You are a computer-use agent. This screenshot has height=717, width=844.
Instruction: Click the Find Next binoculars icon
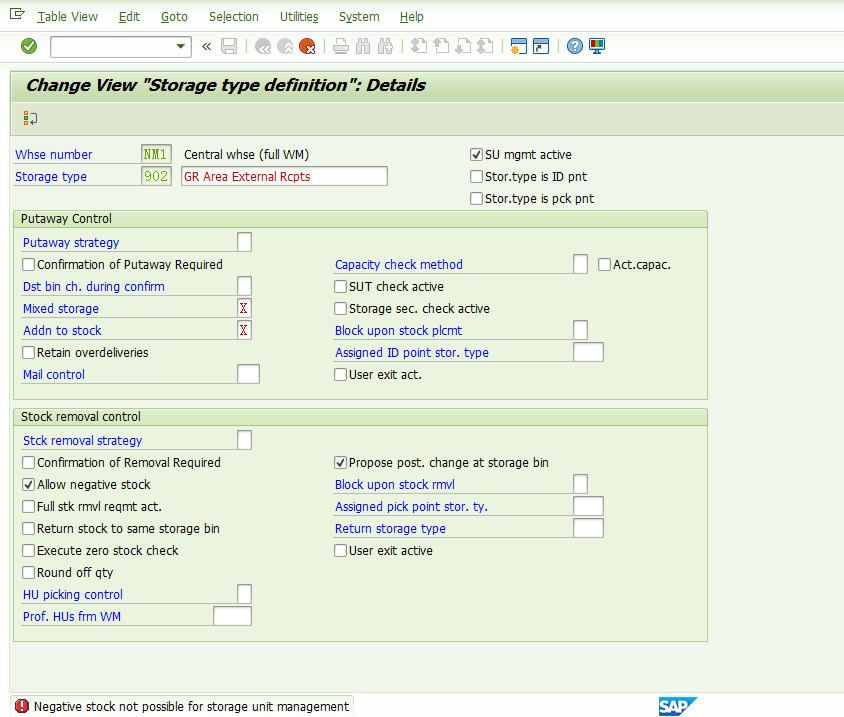pos(385,46)
